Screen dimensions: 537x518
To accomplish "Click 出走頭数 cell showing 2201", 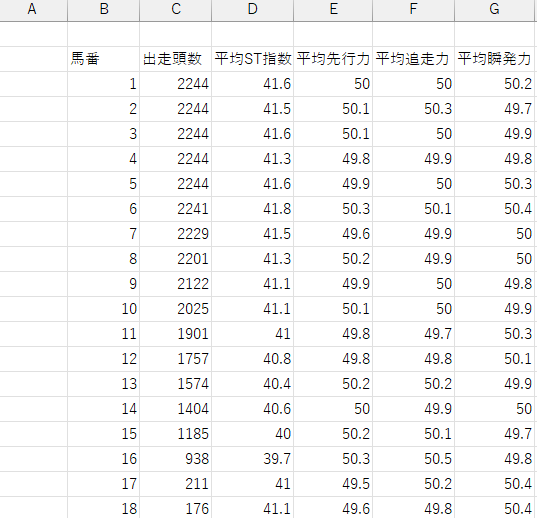I will 175,259.
